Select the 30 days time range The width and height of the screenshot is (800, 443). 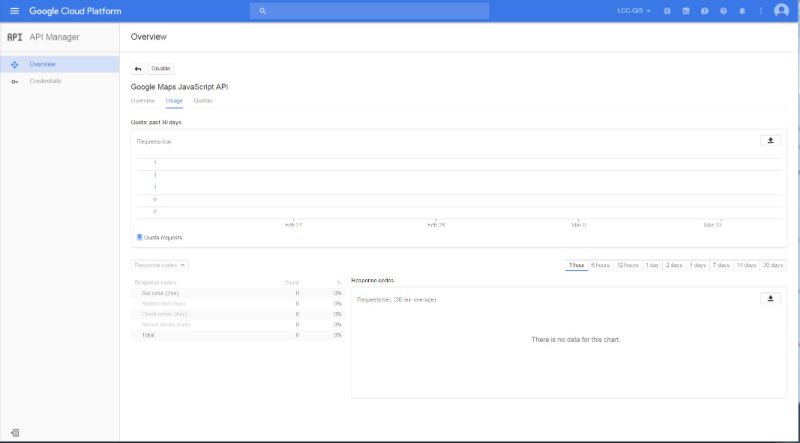(772, 265)
